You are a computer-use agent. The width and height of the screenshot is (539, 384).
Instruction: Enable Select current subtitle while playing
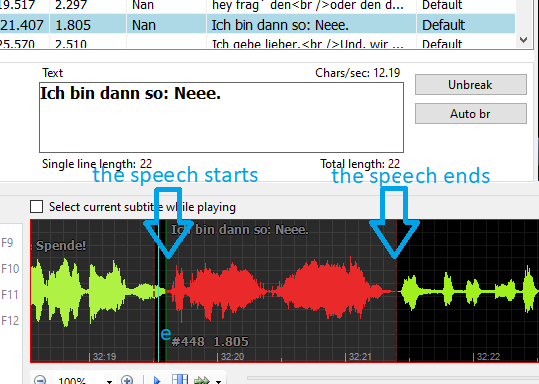36,207
